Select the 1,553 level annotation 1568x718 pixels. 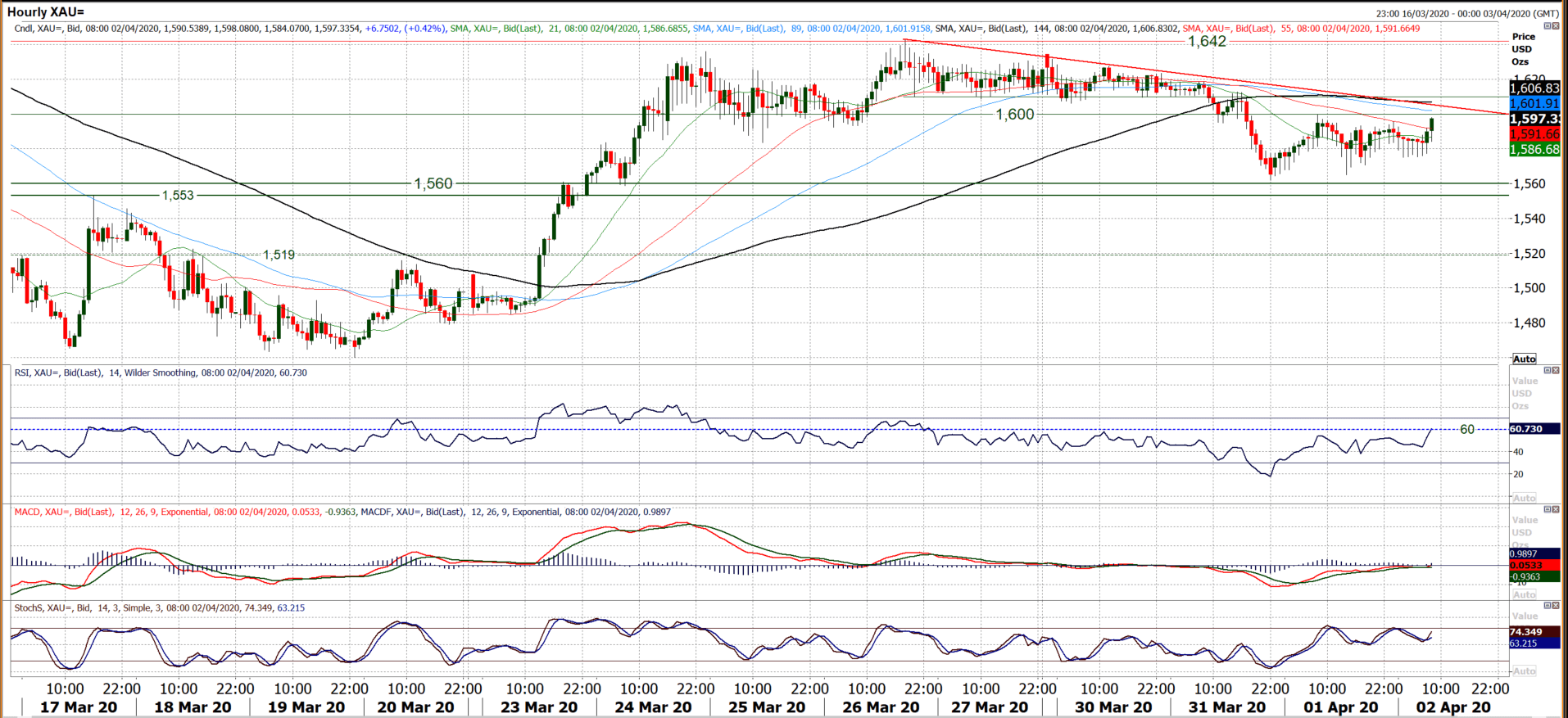178,196
